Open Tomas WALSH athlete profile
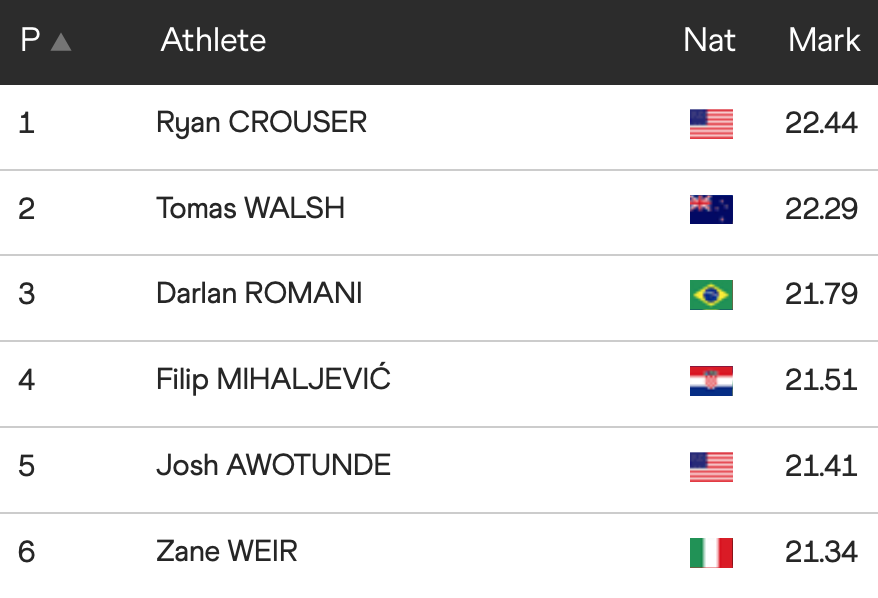The width and height of the screenshot is (878, 598). pyautogui.click(x=250, y=208)
